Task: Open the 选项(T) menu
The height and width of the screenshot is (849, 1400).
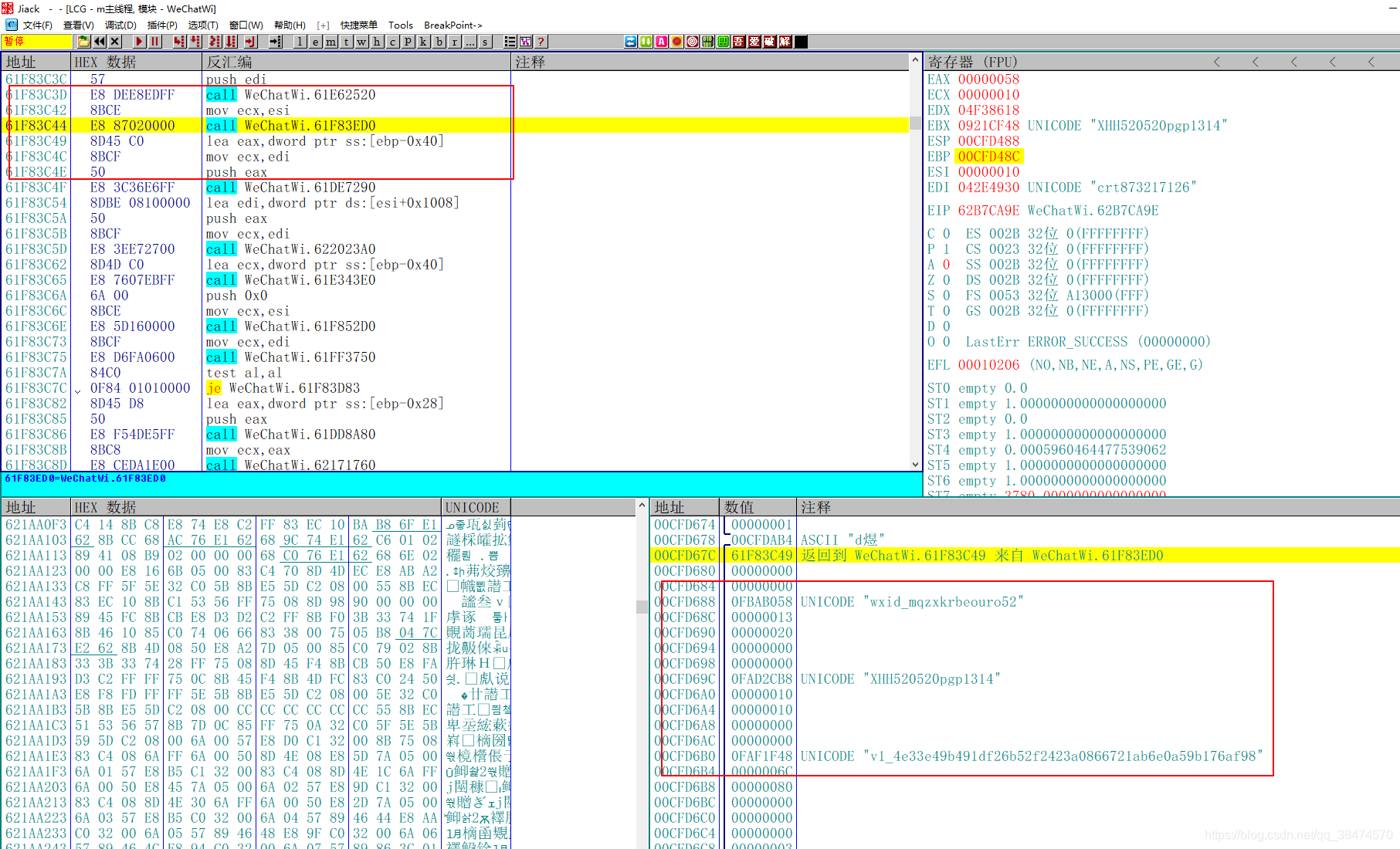Action: point(203,25)
